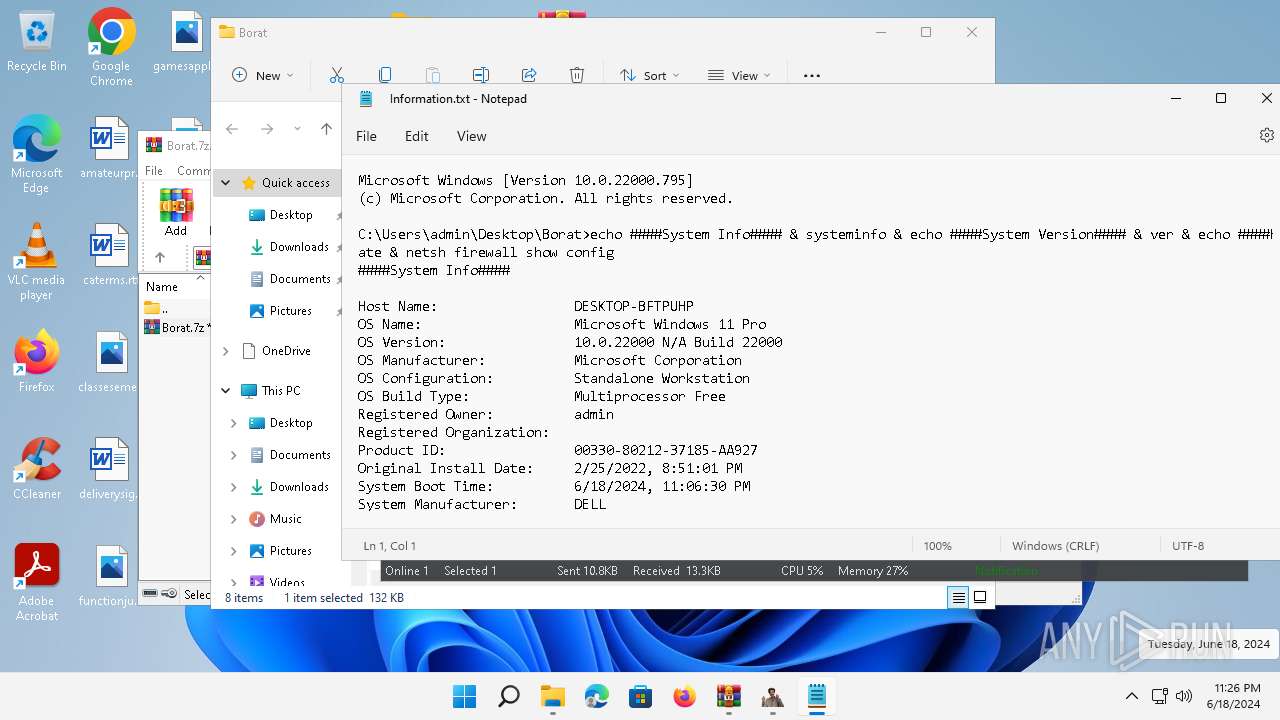This screenshot has height=720, width=1280.
Task: Open Notepad View menu
Action: [x=471, y=136]
